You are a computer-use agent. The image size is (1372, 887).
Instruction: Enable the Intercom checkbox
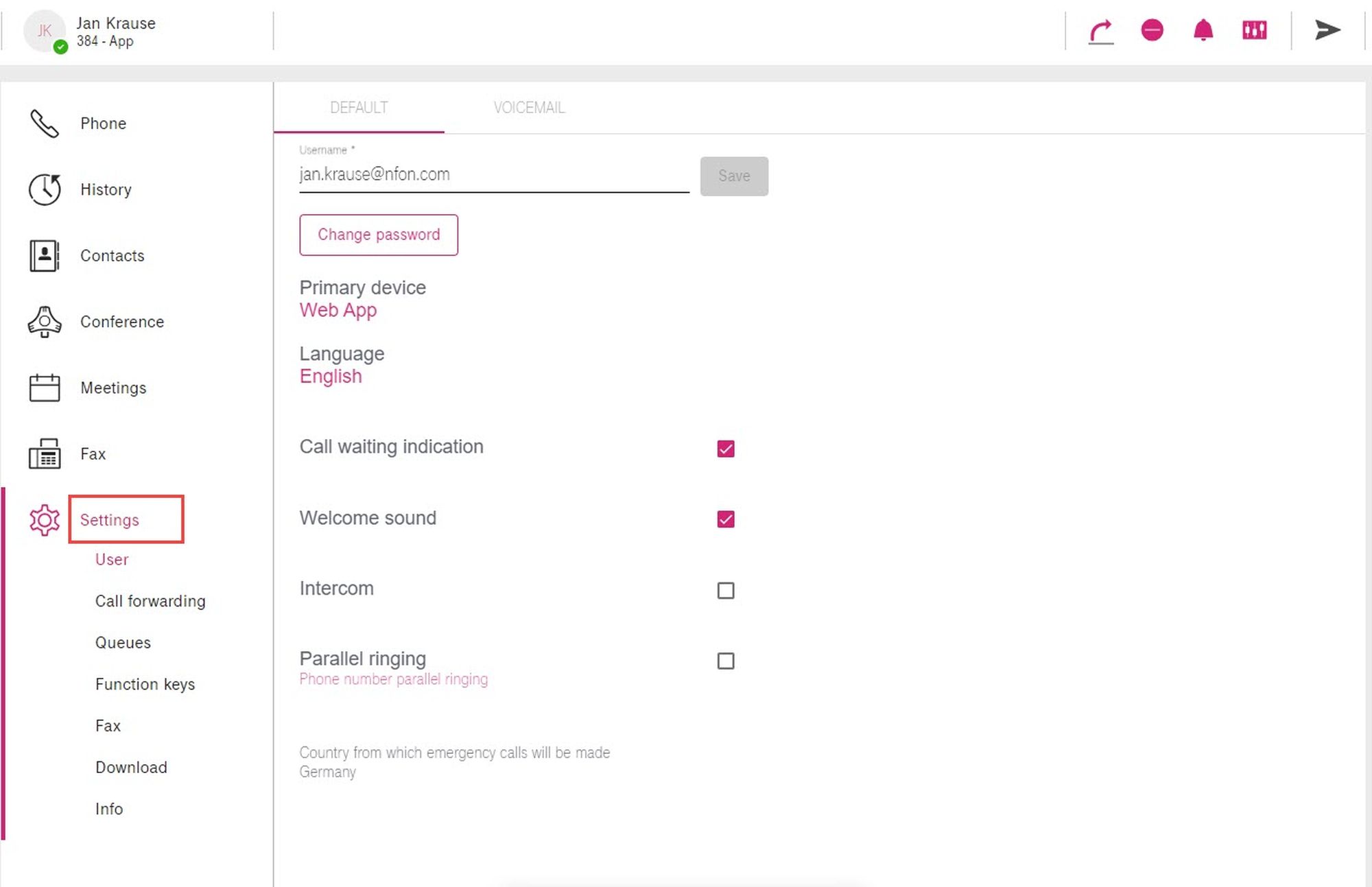[x=726, y=590]
